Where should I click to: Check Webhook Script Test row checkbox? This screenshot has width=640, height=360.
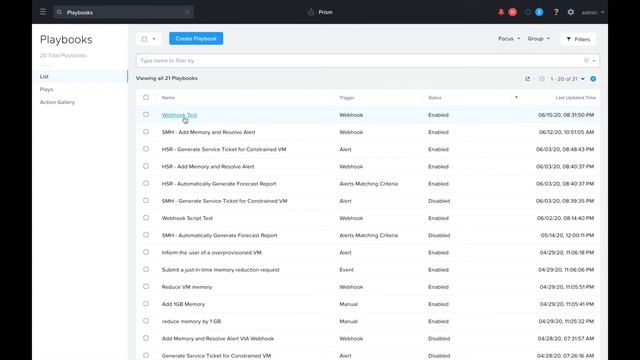(146, 218)
